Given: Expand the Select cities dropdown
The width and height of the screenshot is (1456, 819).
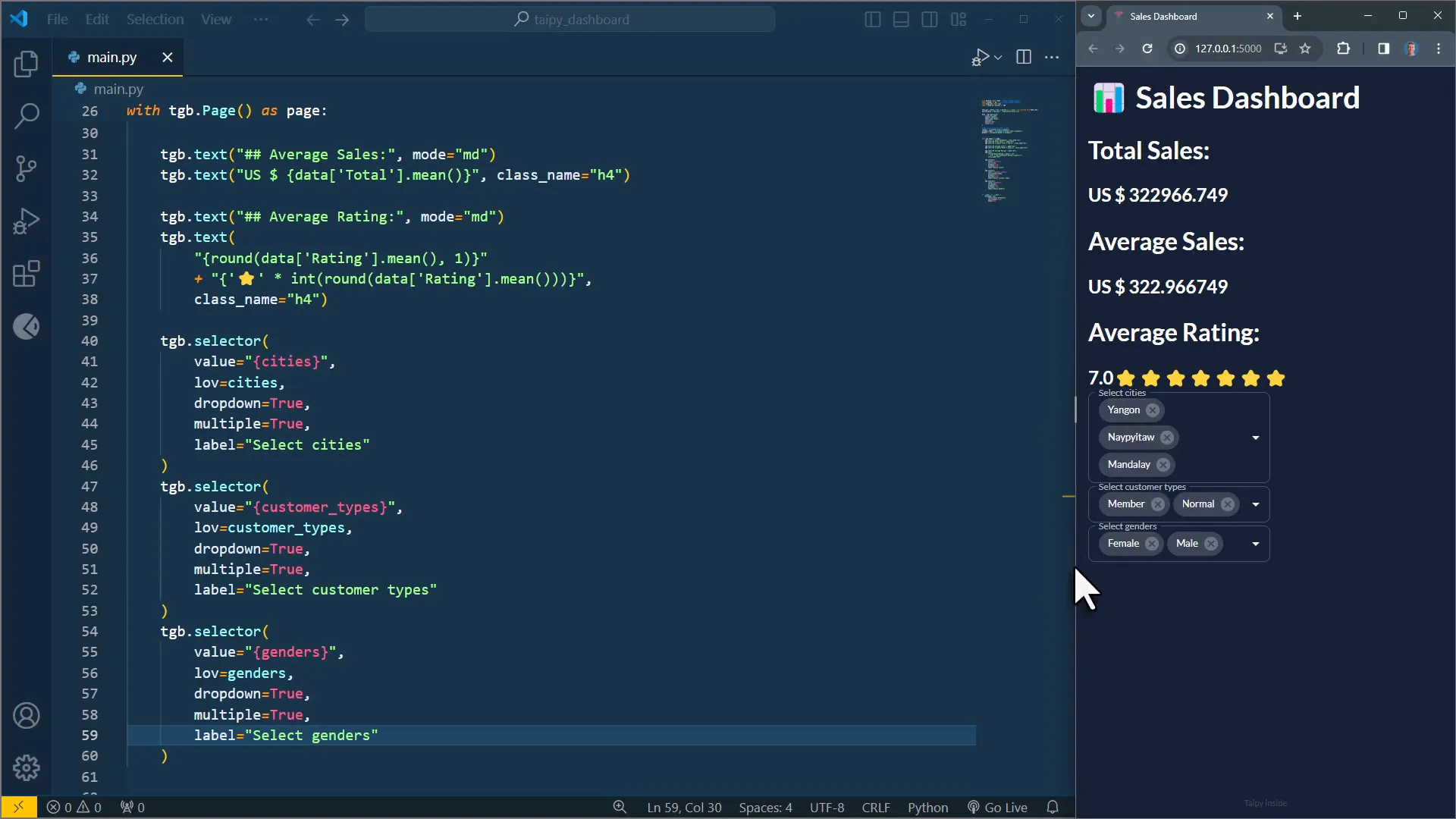Looking at the screenshot, I should (1255, 437).
